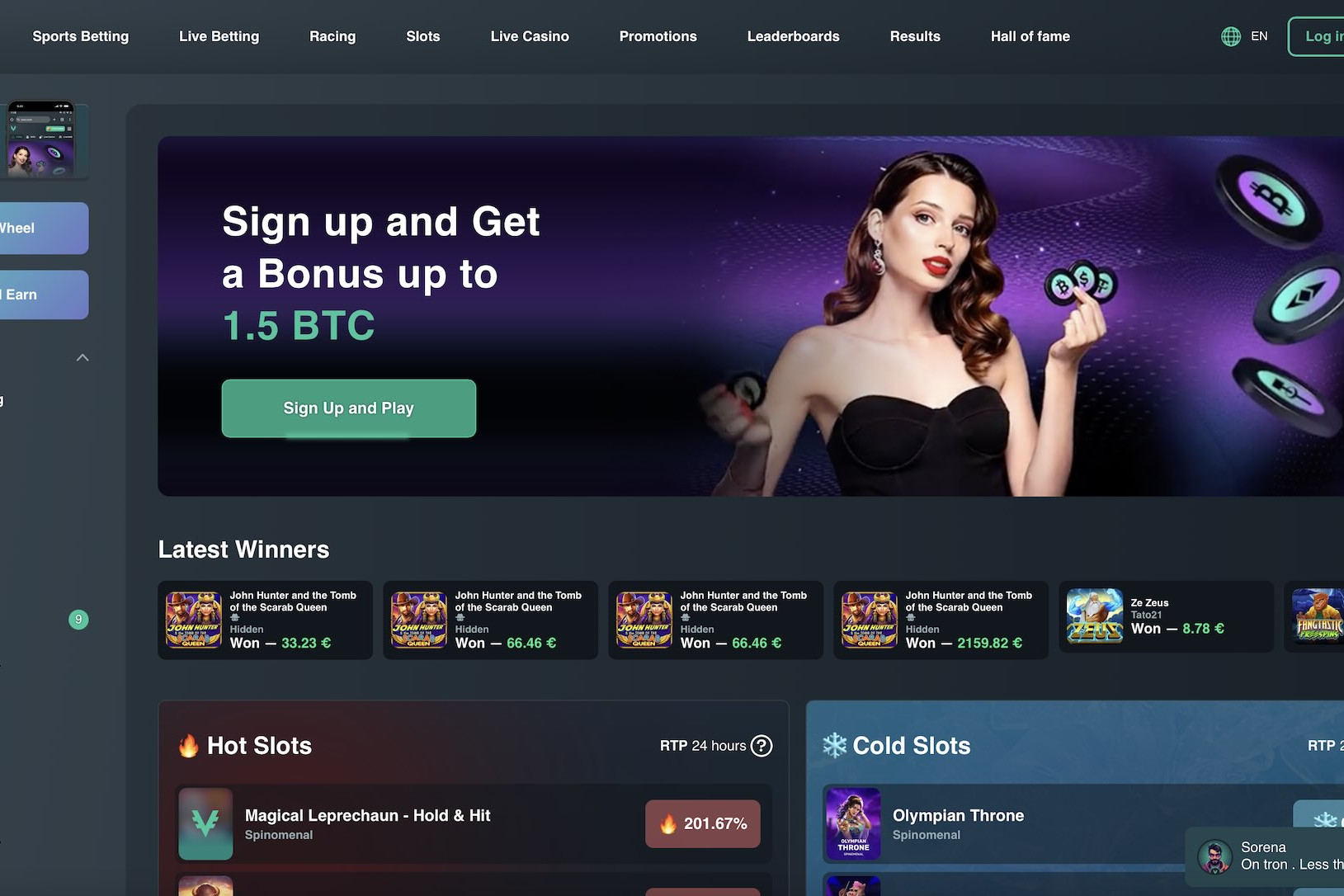
Task: Go to the Live Casino tab
Action: 530,36
